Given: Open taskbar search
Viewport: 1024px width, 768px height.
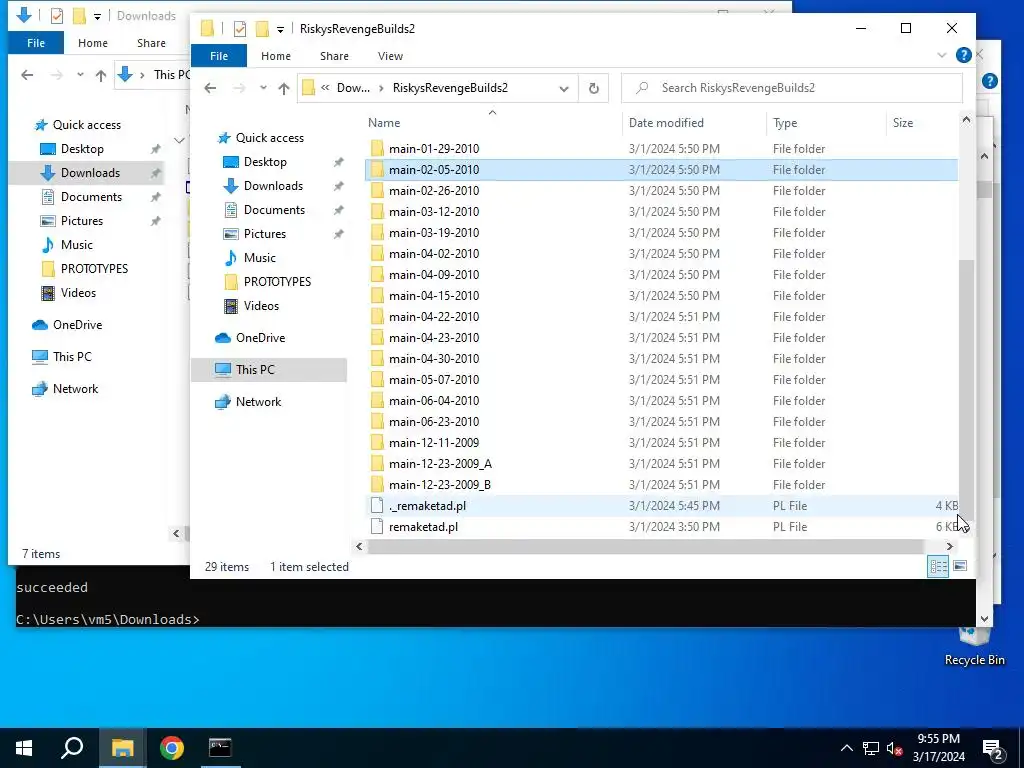Looking at the screenshot, I should (72, 748).
